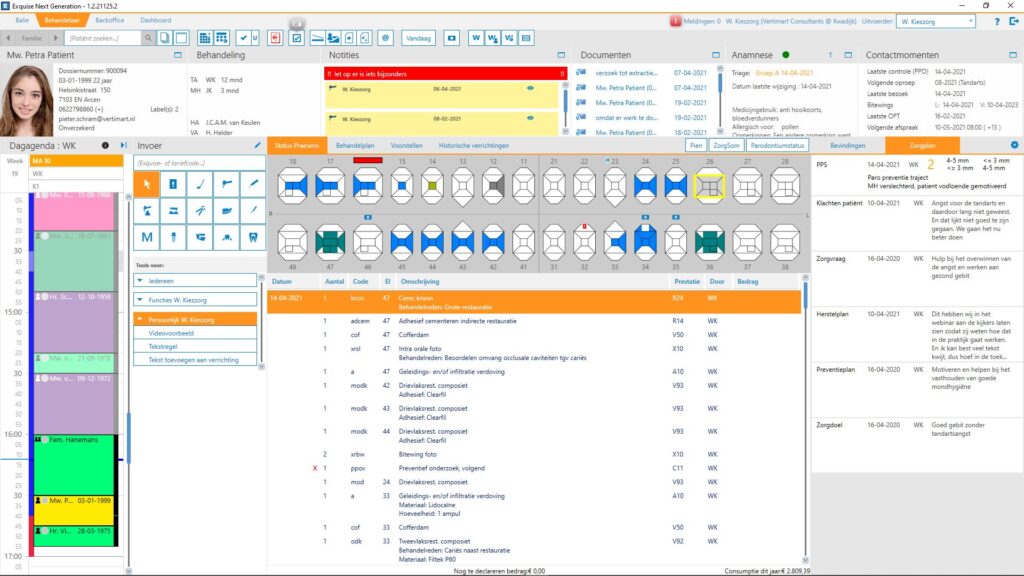Click the Patient zoeken search field

[103, 38]
